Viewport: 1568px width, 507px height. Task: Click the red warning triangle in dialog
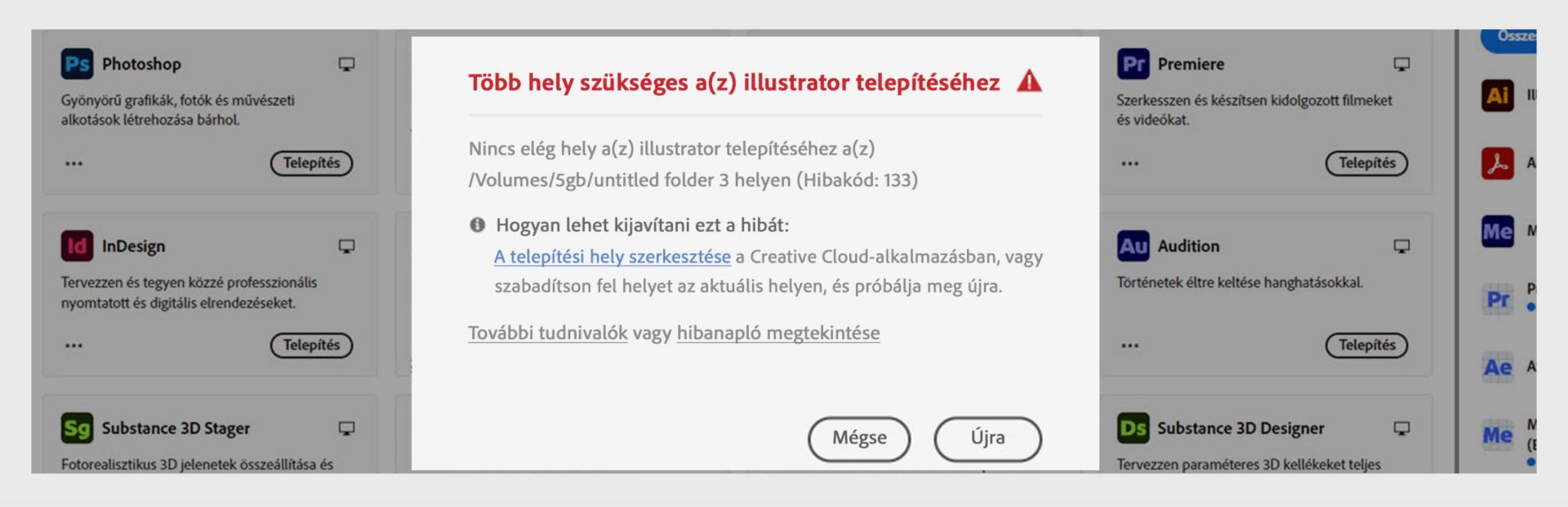[x=1029, y=81]
